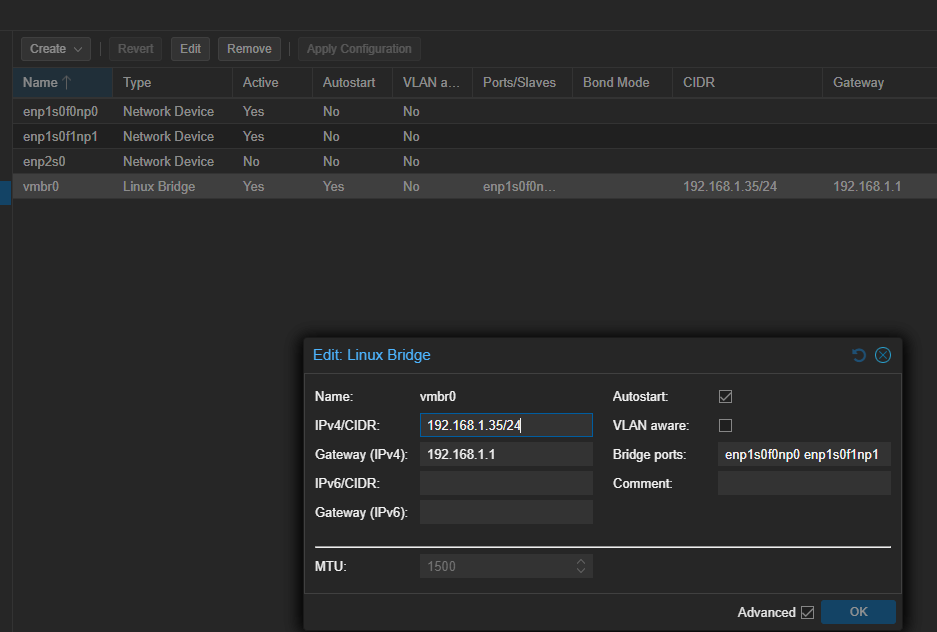The width and height of the screenshot is (937, 632).
Task: Click the Remove toolbar button
Action: pos(249,49)
